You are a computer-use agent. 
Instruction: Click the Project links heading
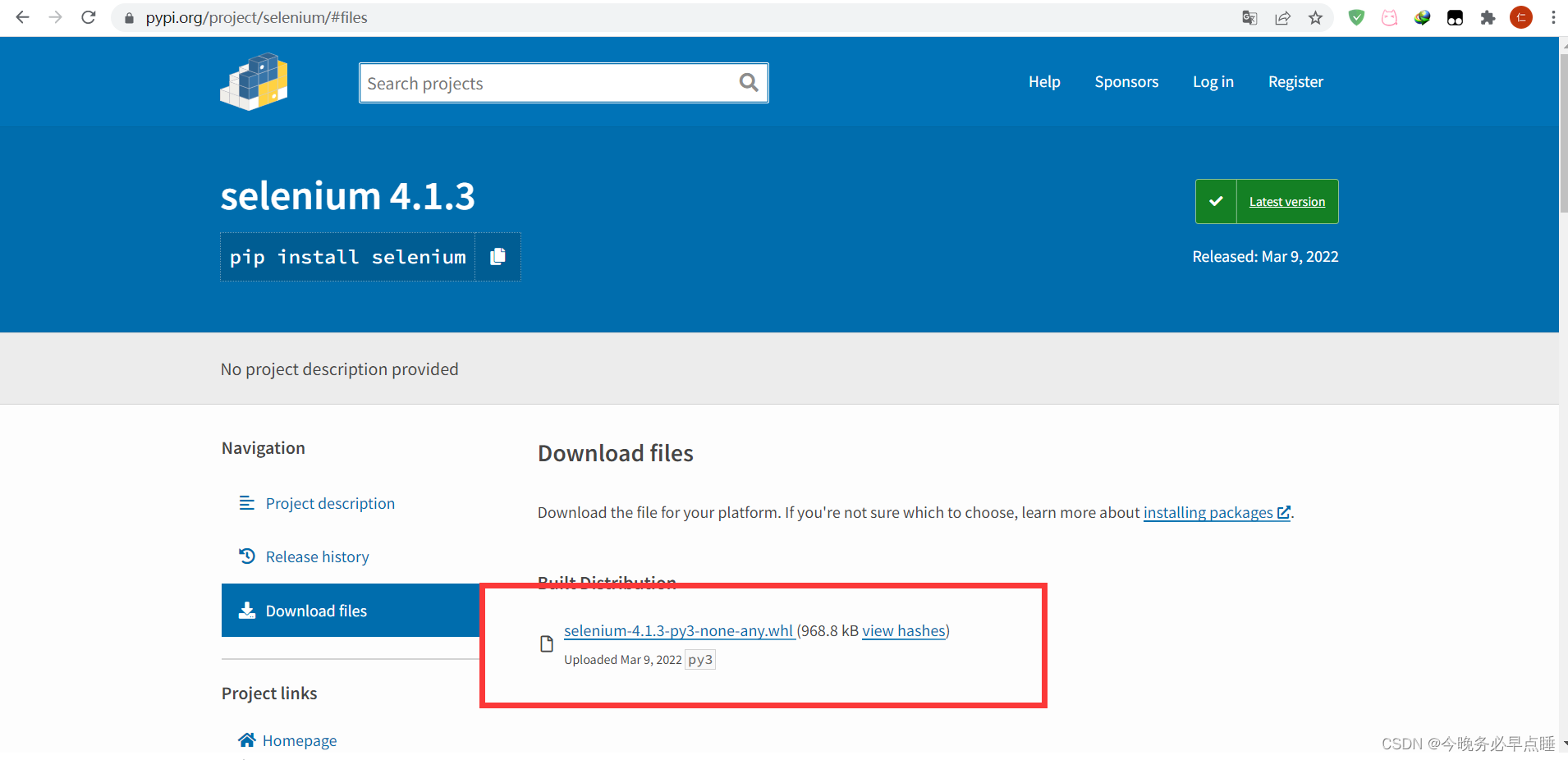point(269,694)
